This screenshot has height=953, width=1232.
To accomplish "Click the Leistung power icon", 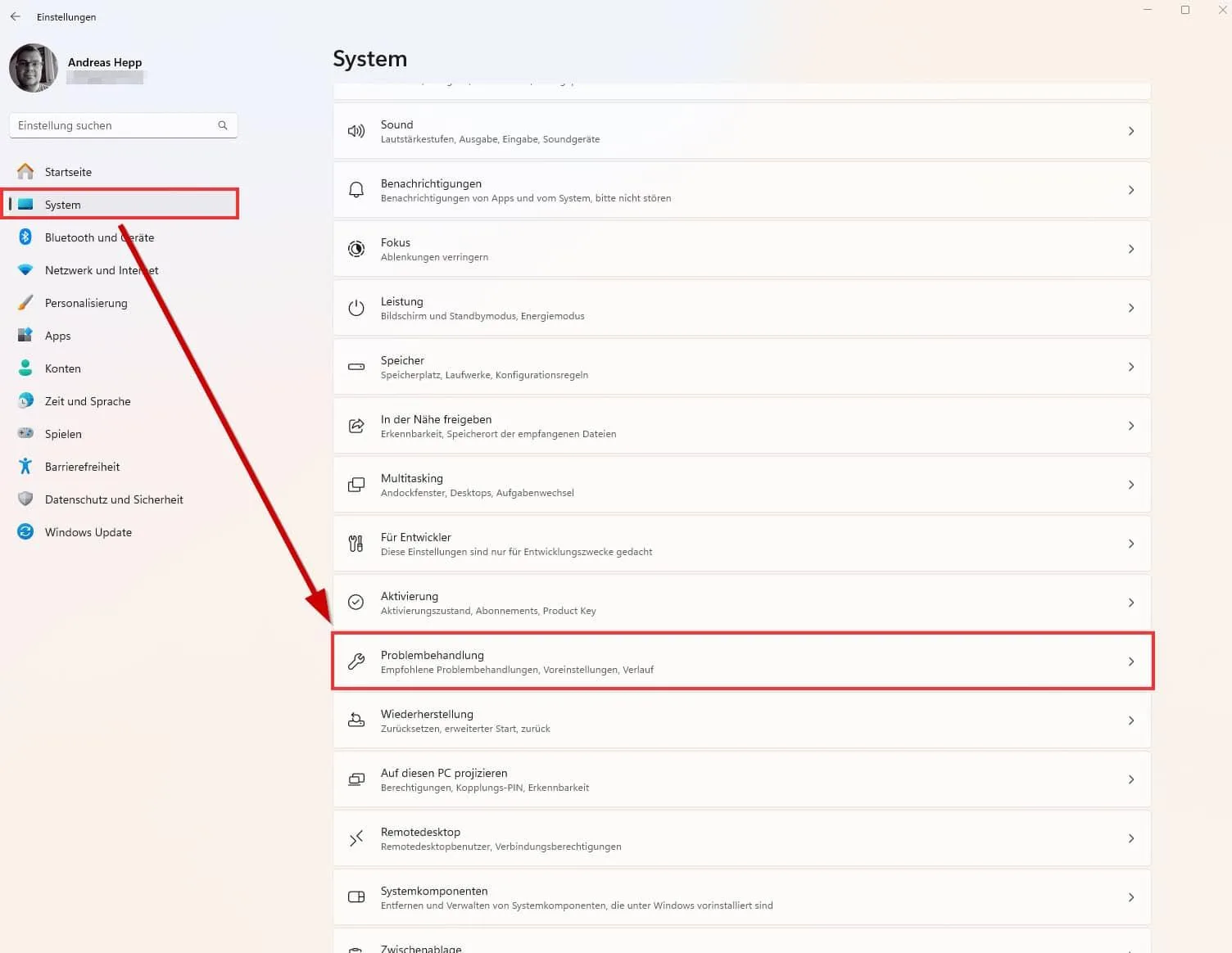I will click(356, 308).
